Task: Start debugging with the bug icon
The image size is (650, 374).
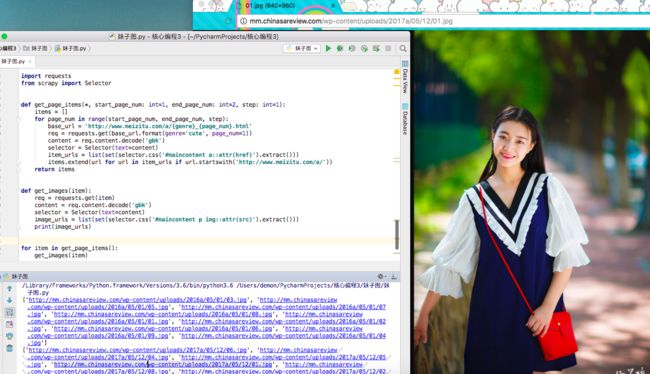Action: tap(340, 49)
